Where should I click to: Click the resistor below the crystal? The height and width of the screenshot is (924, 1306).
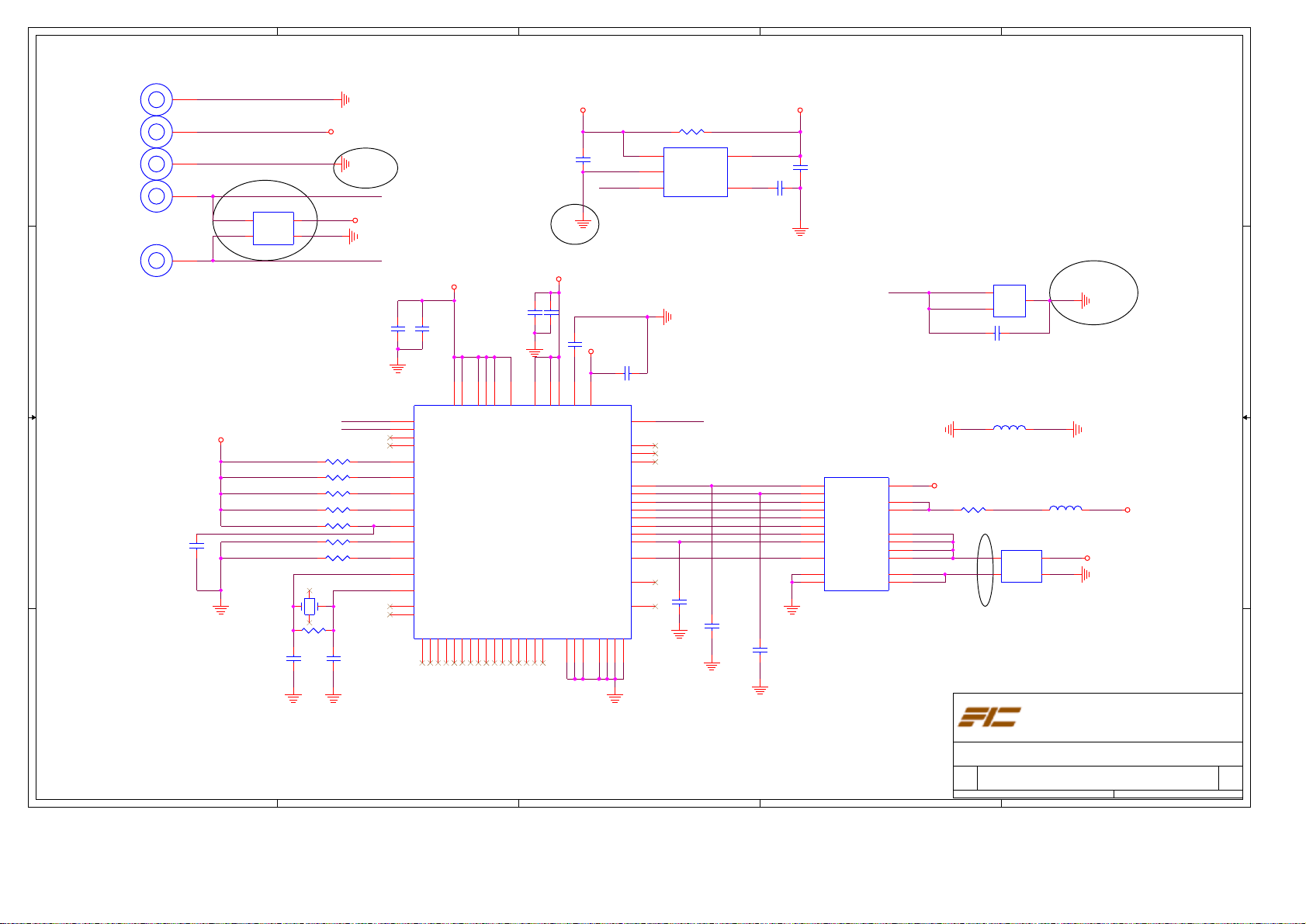[314, 631]
